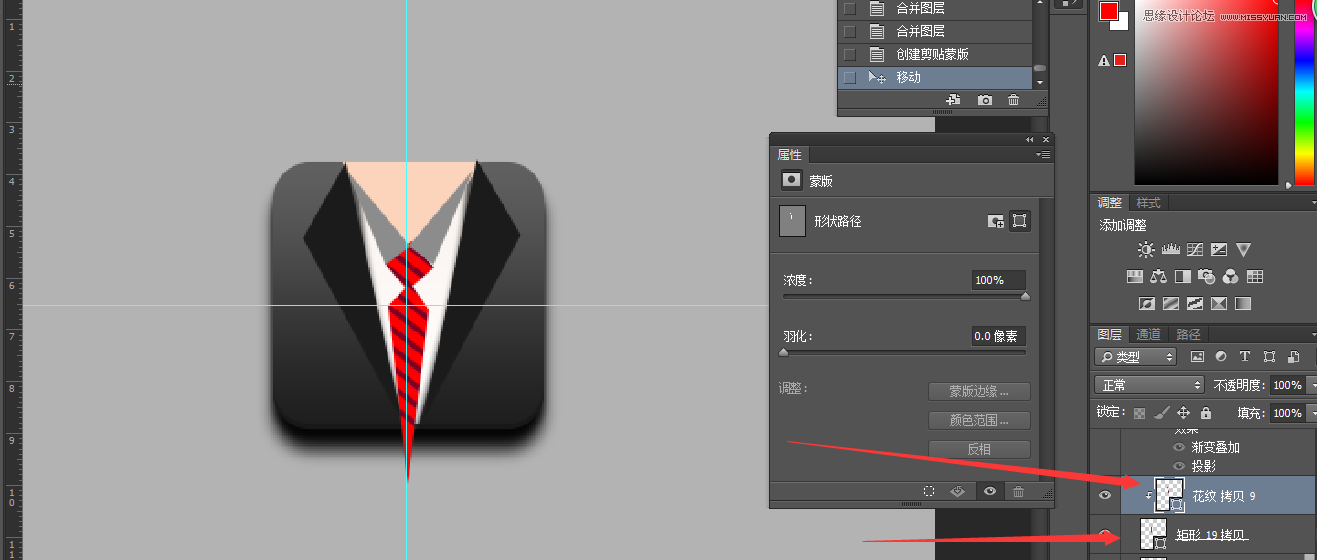
Task: Click the white background color swatch
Action: click(x=1123, y=23)
